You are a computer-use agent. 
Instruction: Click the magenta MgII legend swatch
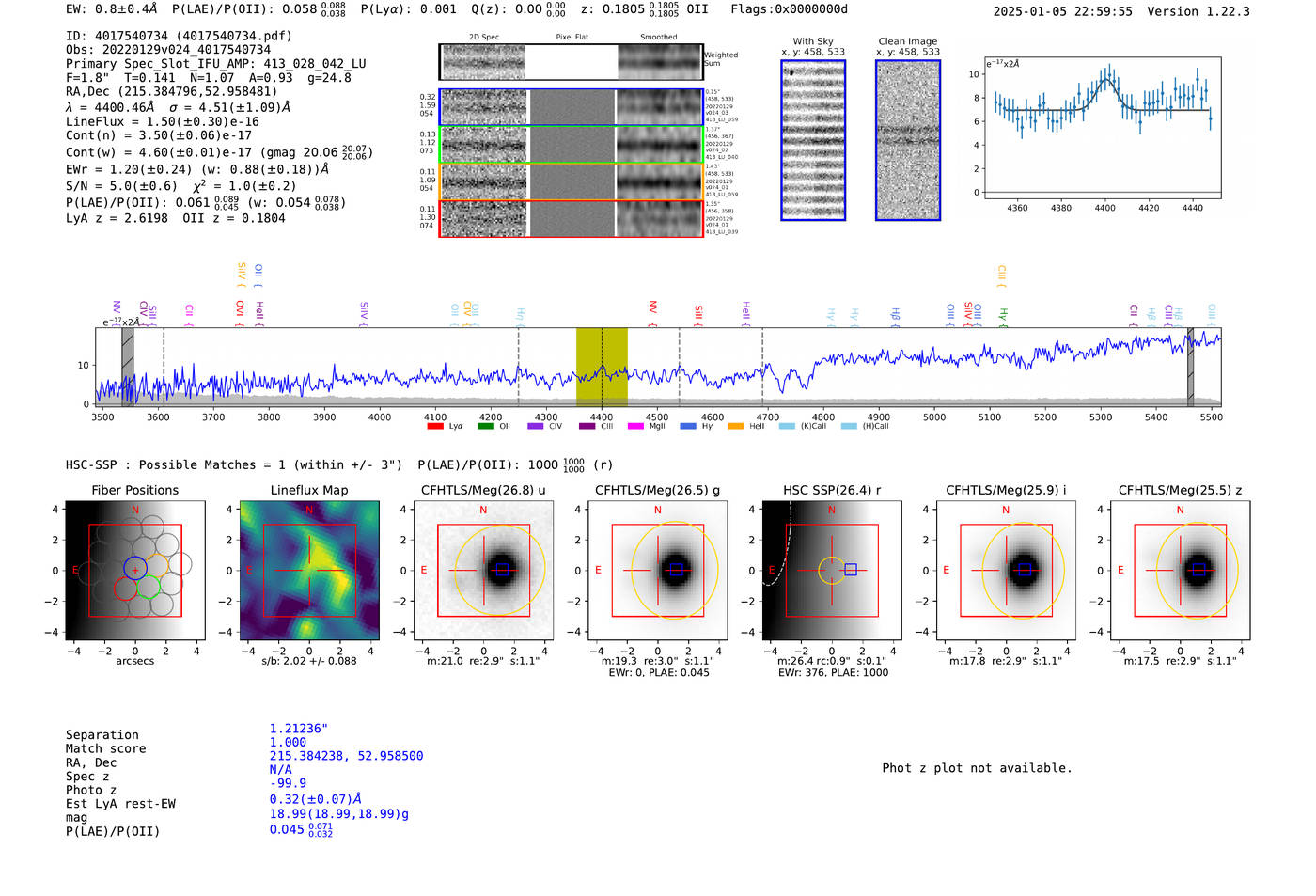coord(635,427)
